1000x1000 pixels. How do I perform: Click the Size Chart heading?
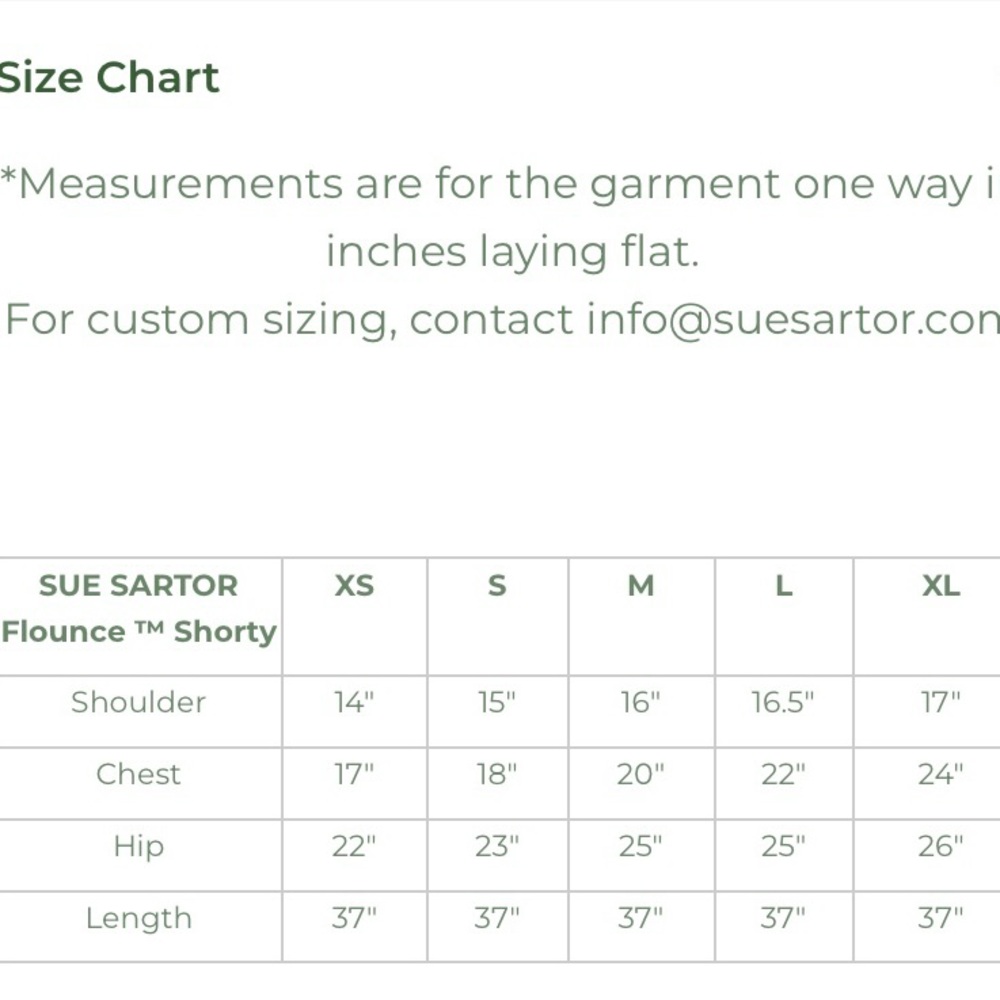tap(109, 78)
